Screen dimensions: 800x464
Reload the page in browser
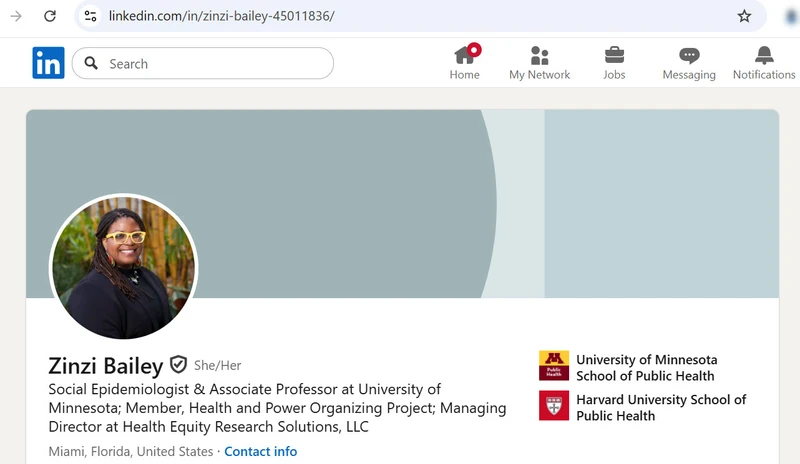point(49,16)
